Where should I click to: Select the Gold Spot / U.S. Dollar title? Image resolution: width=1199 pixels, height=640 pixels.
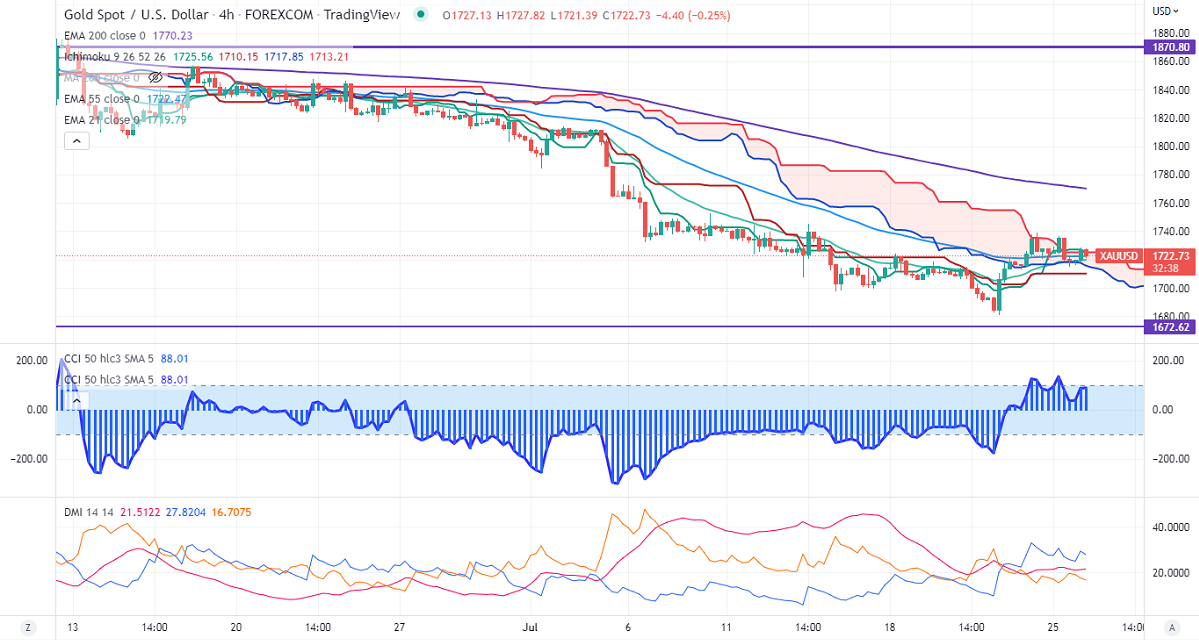pos(135,15)
